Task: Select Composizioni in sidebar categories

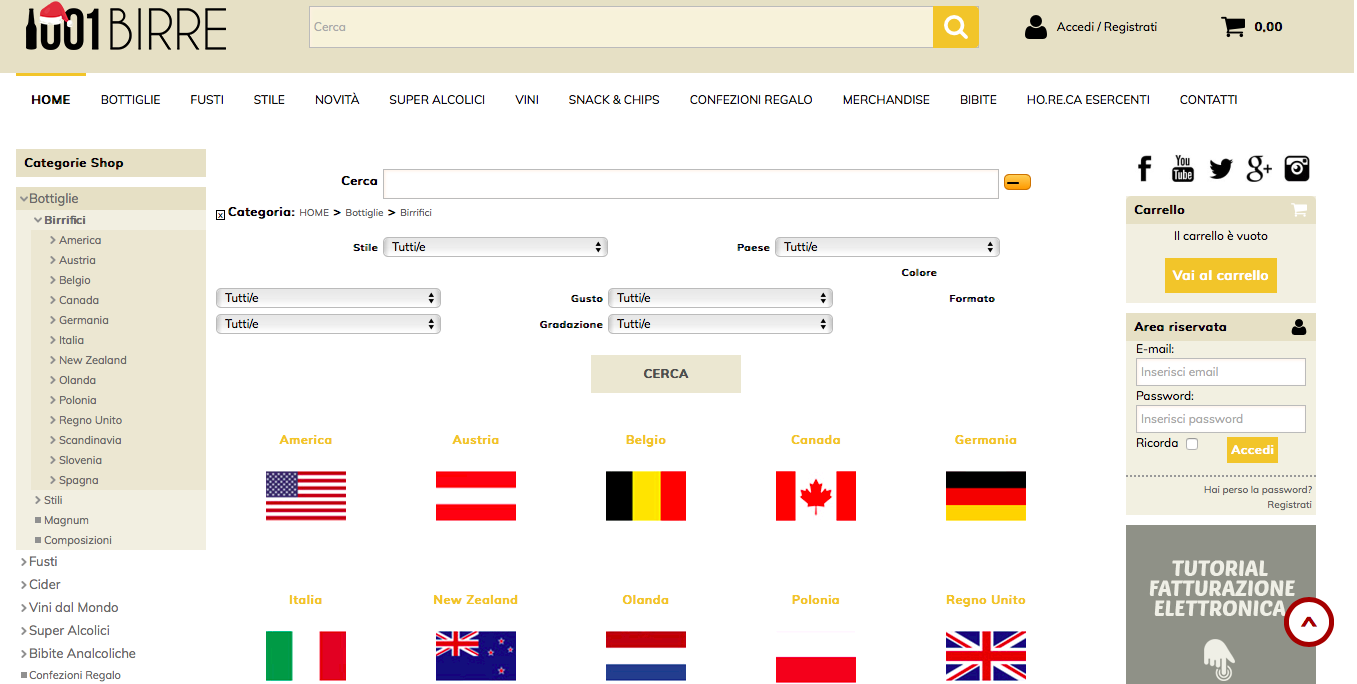Action: tap(78, 540)
